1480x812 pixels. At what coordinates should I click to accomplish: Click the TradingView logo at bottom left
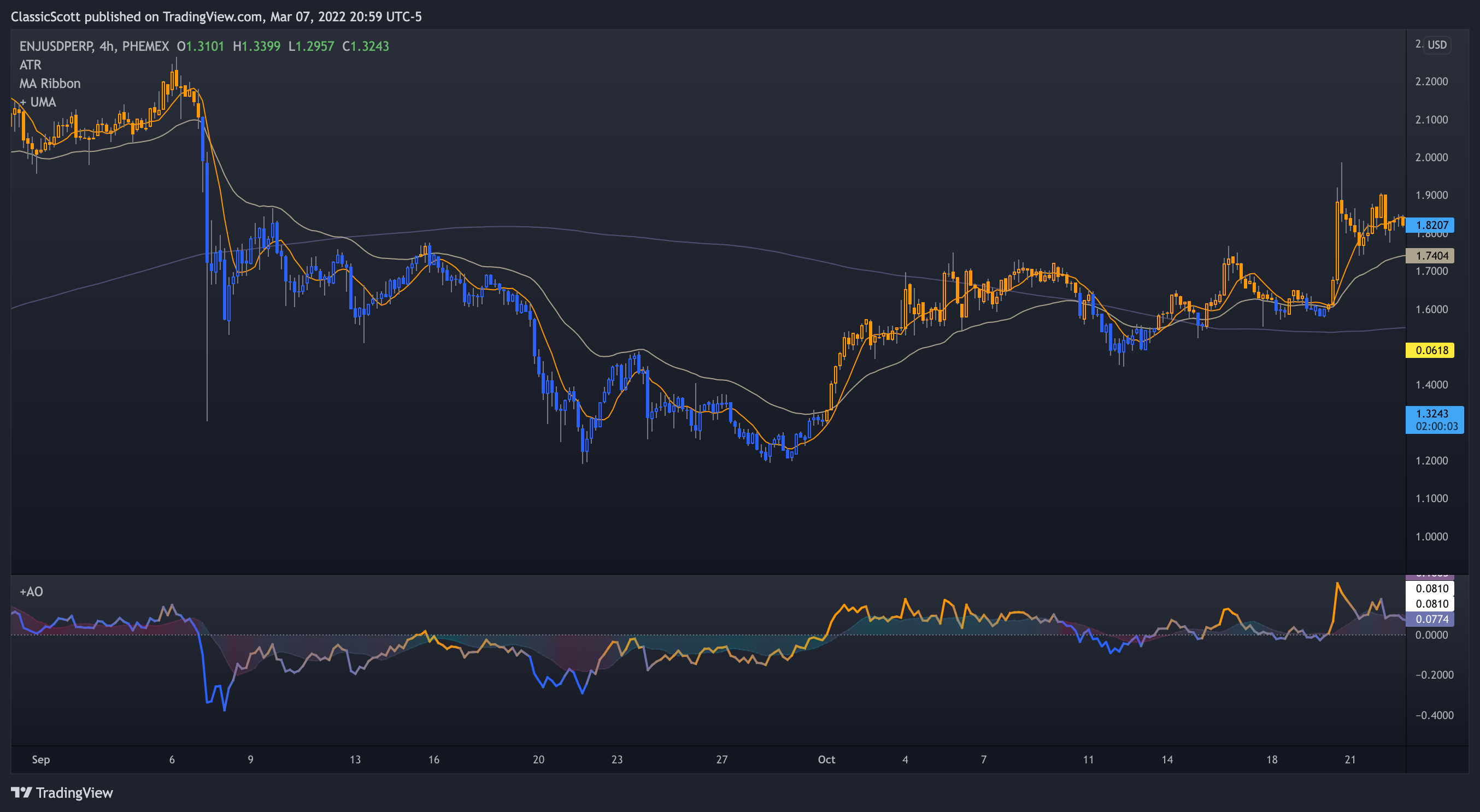click(62, 792)
